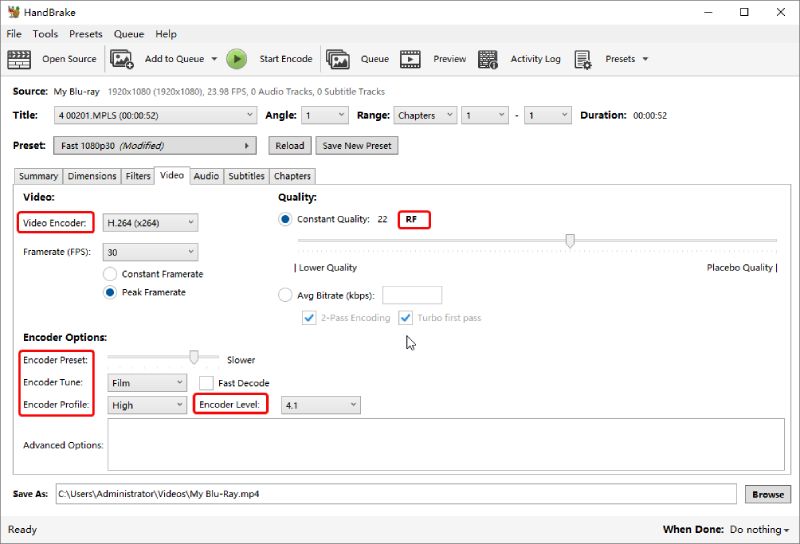The image size is (800, 544).
Task: Toggle the 2-Pass Encoding checkbox
Action: [309, 318]
